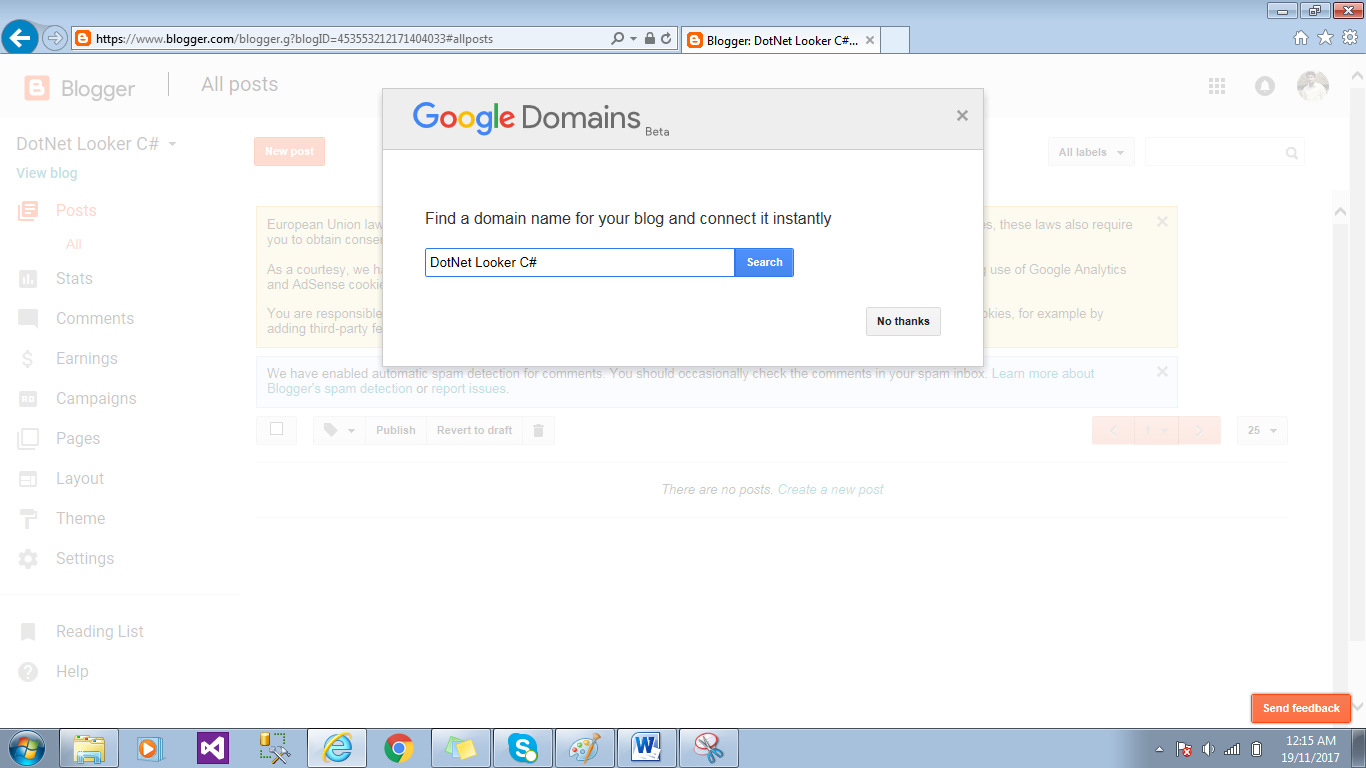Open Posts in the sidebar
This screenshot has width=1366, height=768.
coord(76,210)
